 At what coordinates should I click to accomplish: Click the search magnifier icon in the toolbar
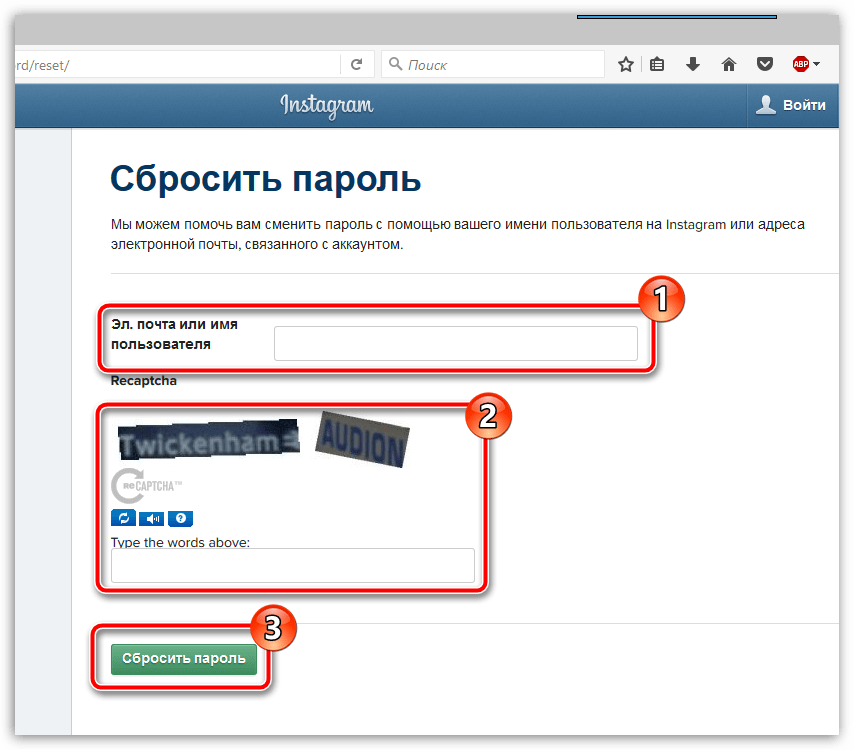395,64
